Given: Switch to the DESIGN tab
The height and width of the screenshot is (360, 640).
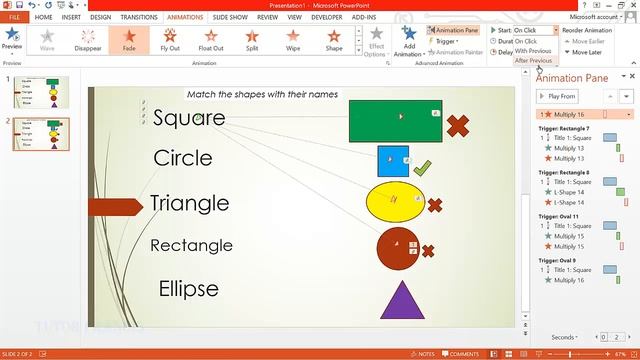Looking at the screenshot, I should [x=100, y=17].
